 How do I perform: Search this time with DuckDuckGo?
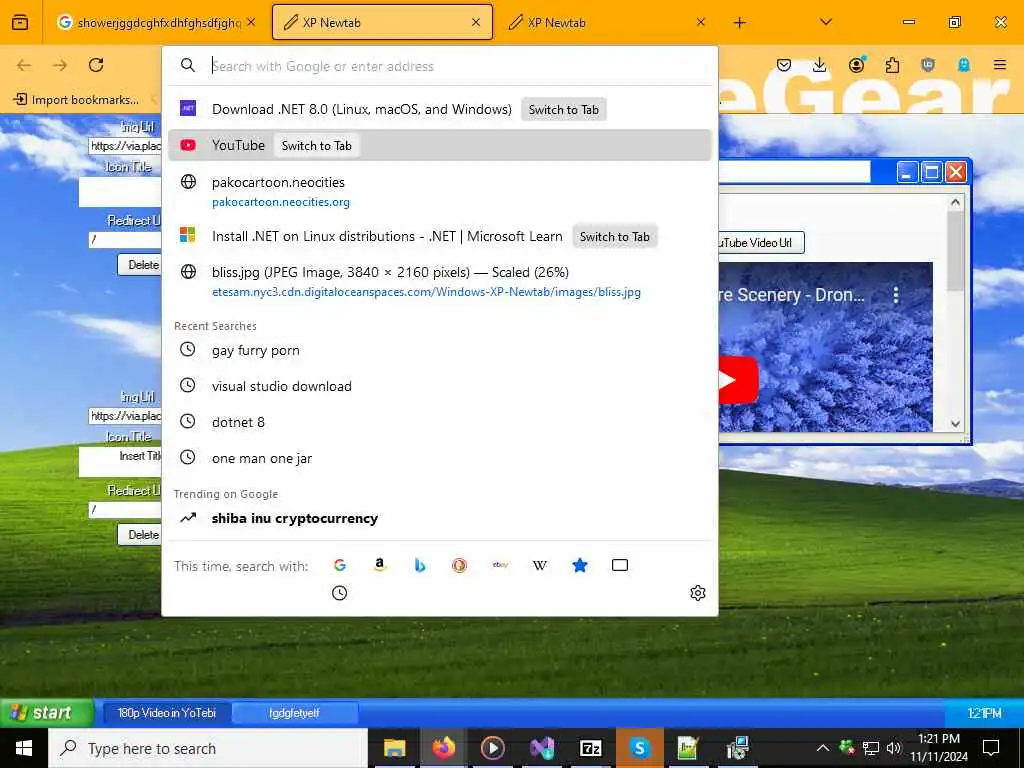pos(460,565)
